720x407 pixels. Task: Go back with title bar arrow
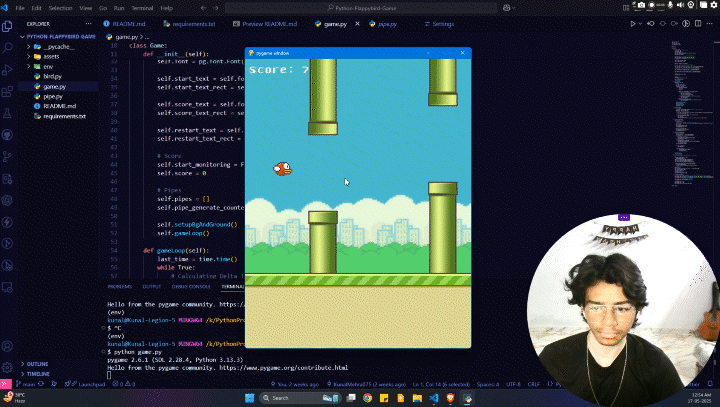(203, 8)
